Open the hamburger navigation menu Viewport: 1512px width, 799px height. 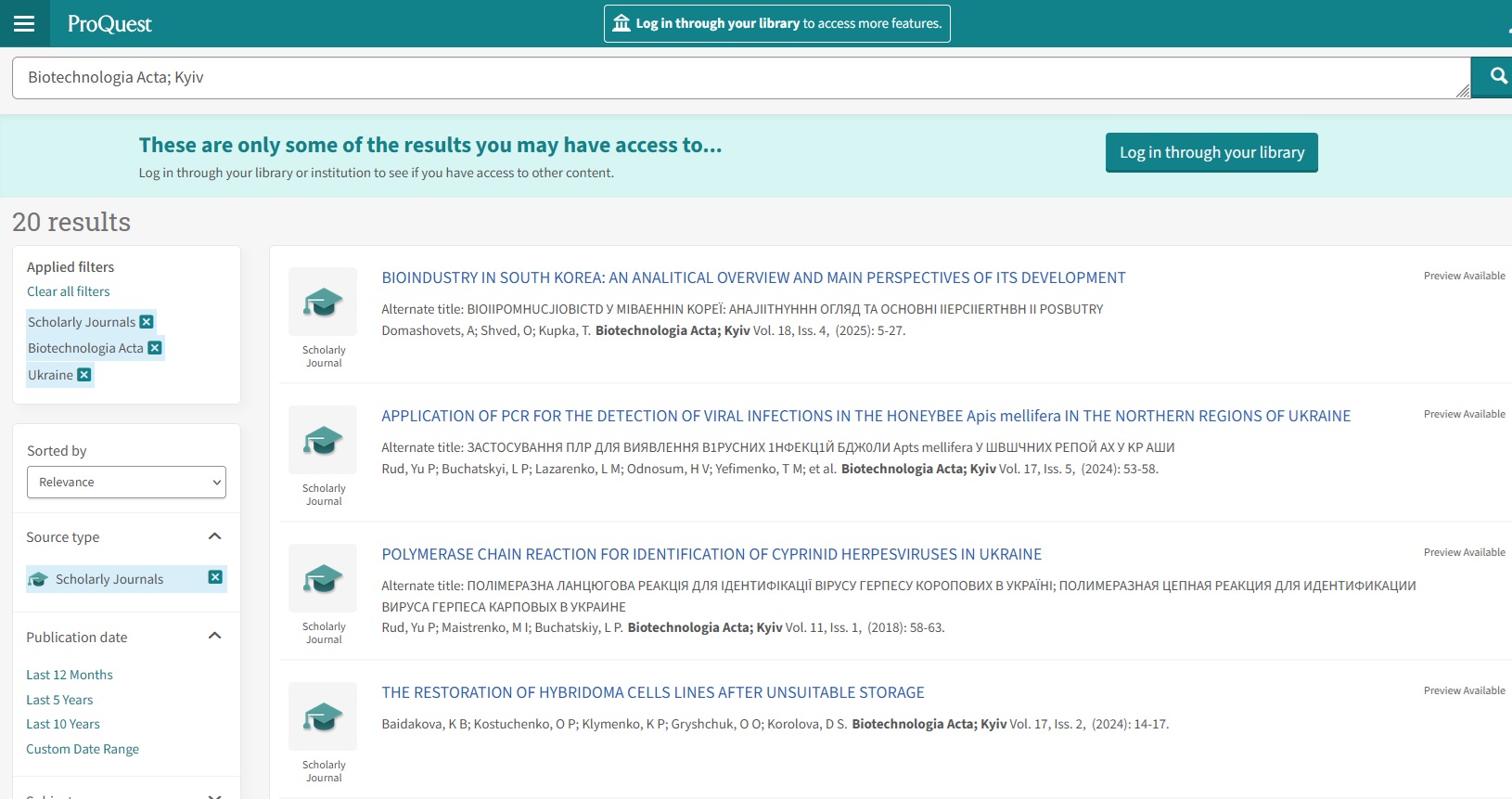(24, 23)
